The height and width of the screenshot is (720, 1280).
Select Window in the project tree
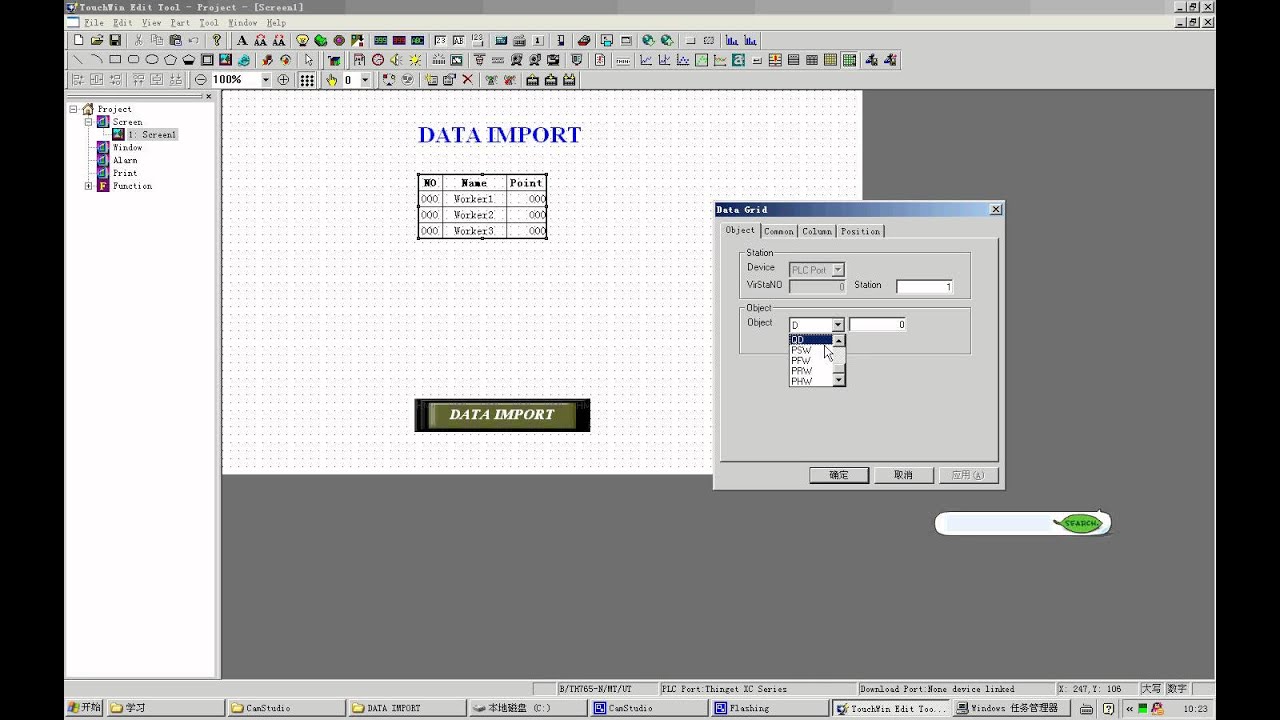tap(127, 148)
